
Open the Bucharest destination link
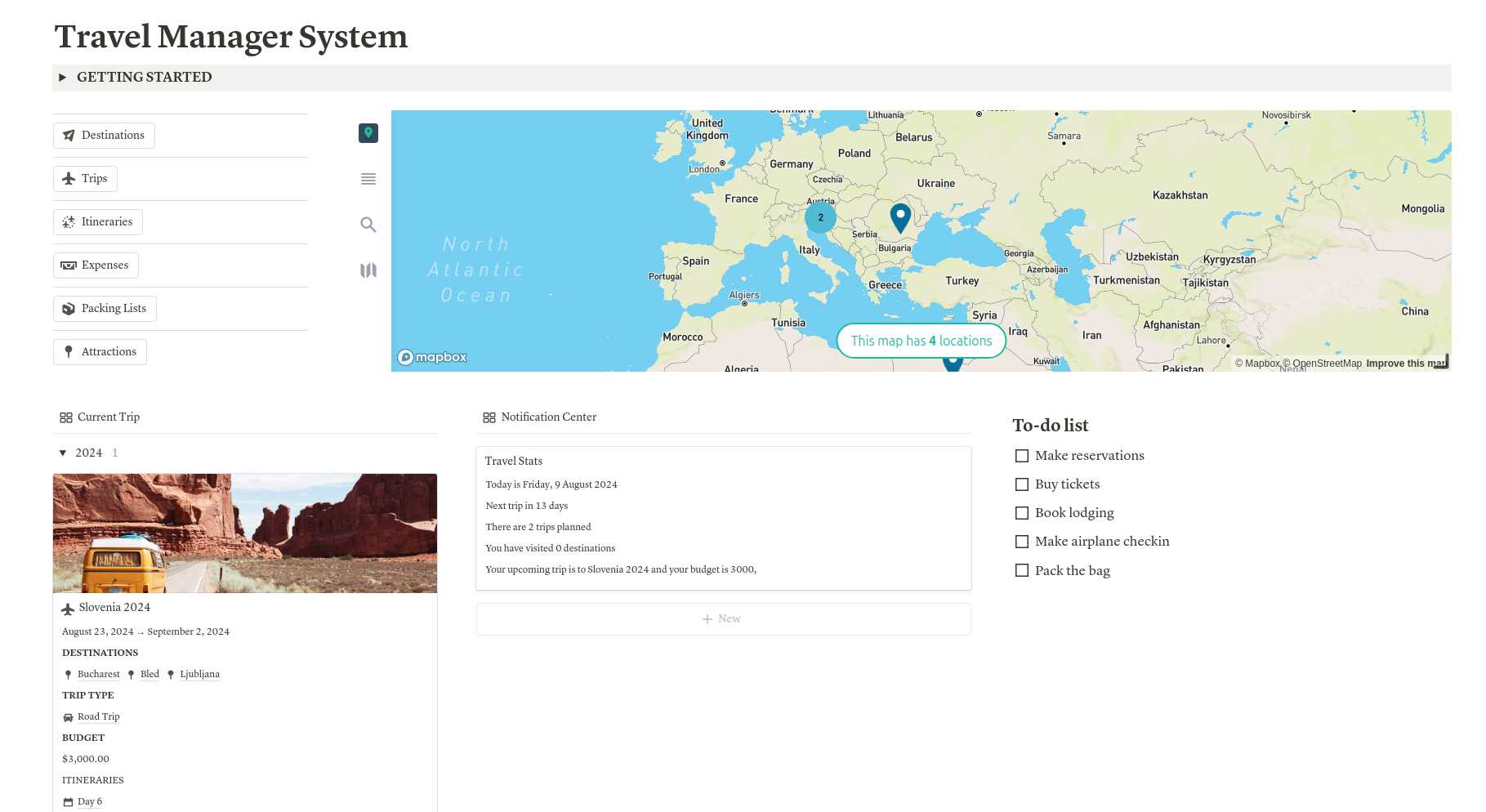[99, 675]
